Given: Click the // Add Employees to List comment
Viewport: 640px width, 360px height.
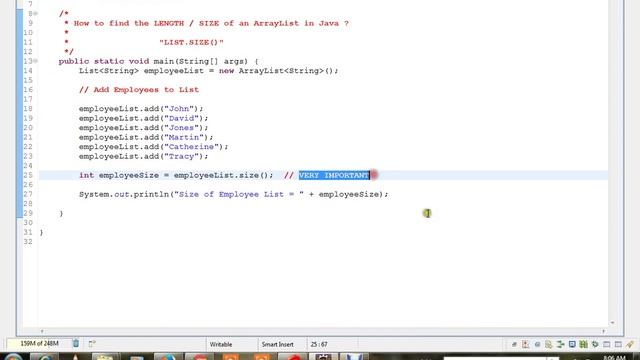Looking at the screenshot, I should tap(139, 90).
